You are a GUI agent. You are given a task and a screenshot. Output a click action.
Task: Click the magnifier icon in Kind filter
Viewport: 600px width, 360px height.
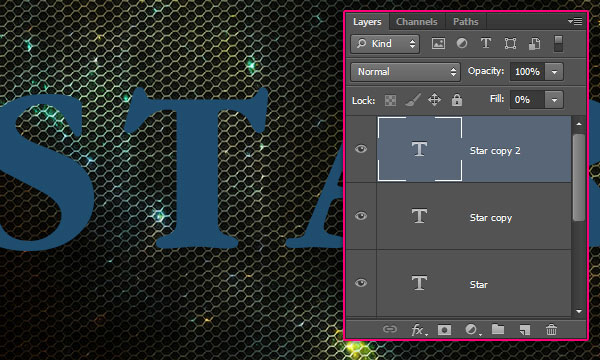tap(362, 43)
